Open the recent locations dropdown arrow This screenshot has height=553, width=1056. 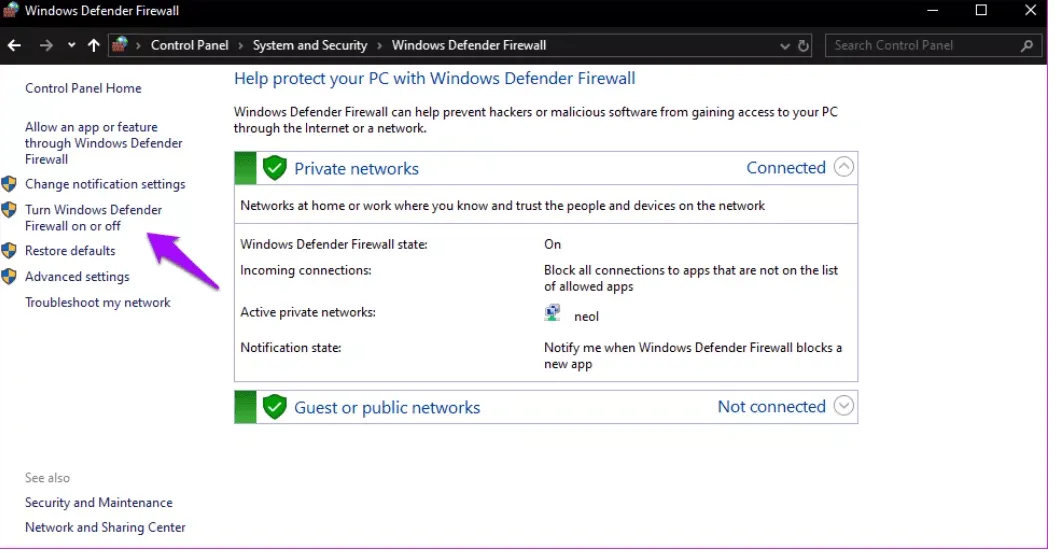[71, 46]
